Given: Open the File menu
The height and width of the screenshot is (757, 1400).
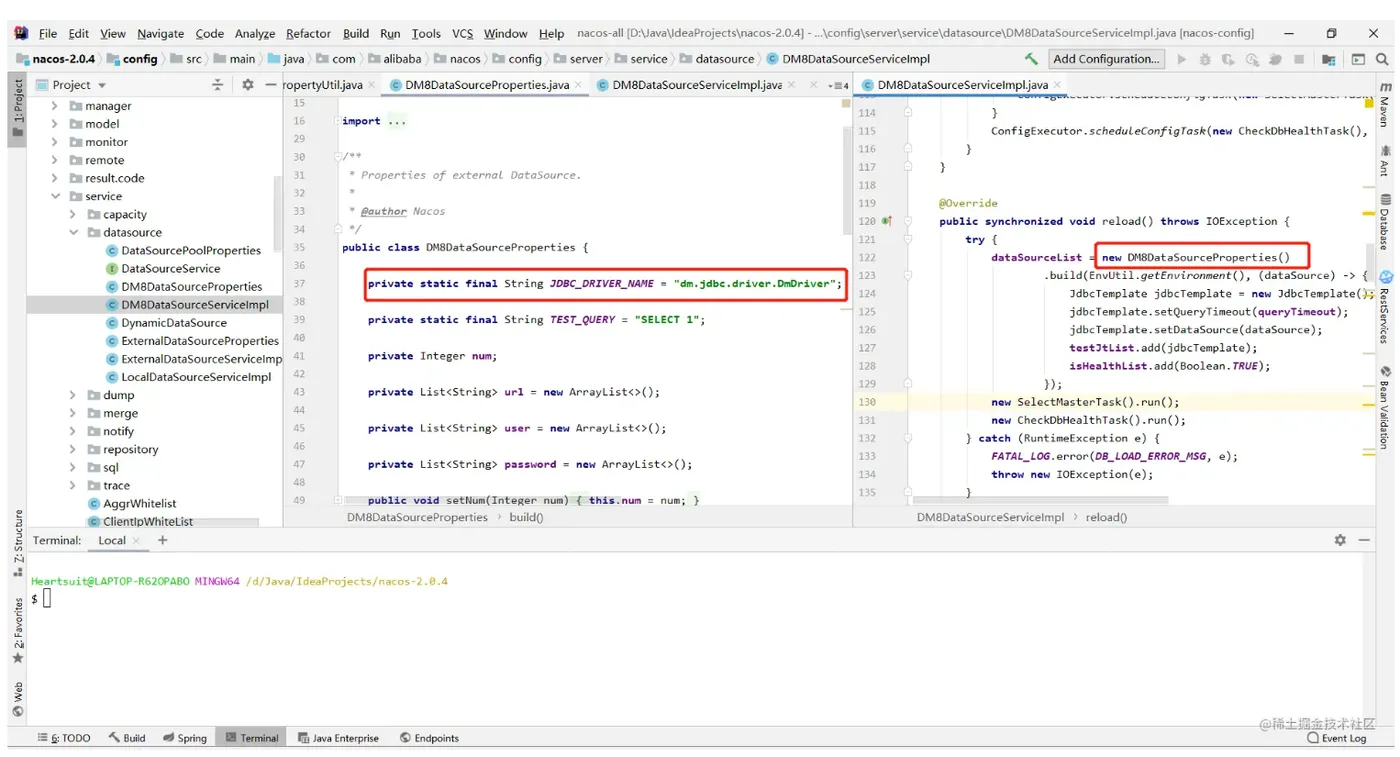Looking at the screenshot, I should (47, 33).
